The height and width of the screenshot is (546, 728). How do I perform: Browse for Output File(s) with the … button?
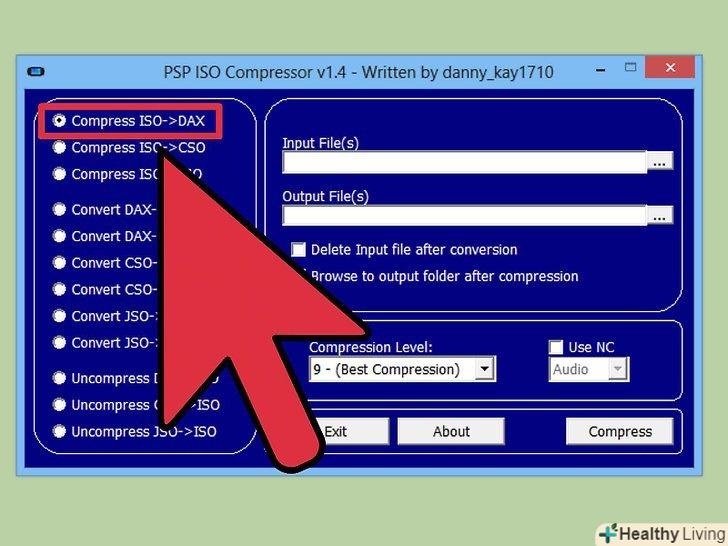pos(659,215)
